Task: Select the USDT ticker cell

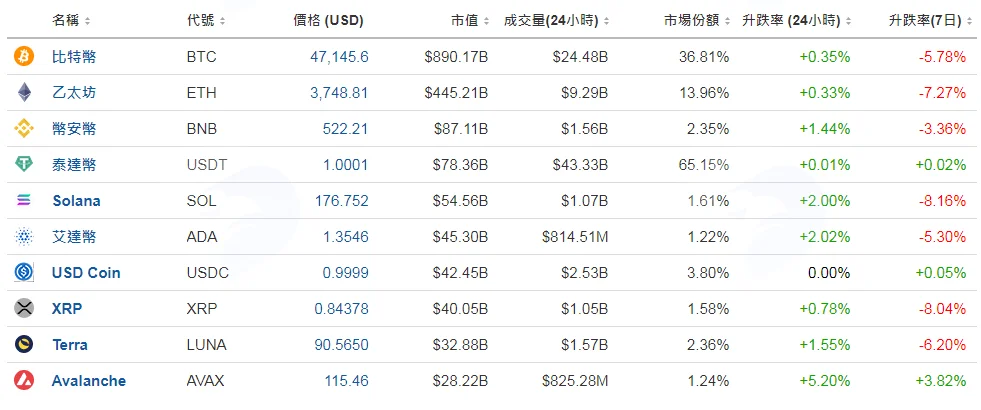Action: (x=207, y=165)
